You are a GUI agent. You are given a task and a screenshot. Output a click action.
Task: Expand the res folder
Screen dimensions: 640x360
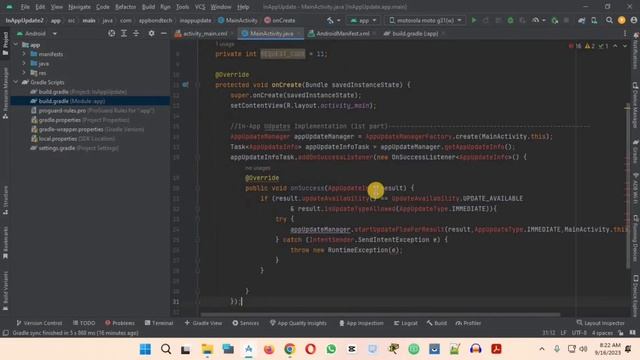(24, 73)
